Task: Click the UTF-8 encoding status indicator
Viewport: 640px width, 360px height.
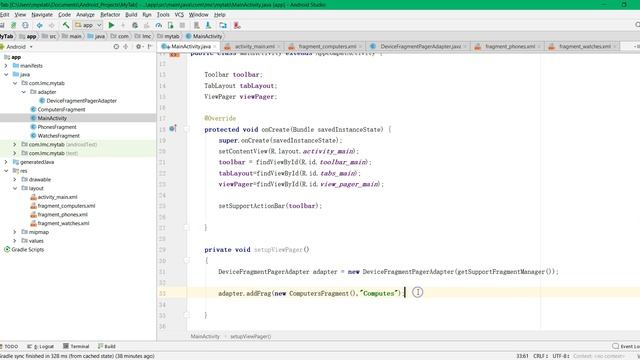Action: coord(561,356)
